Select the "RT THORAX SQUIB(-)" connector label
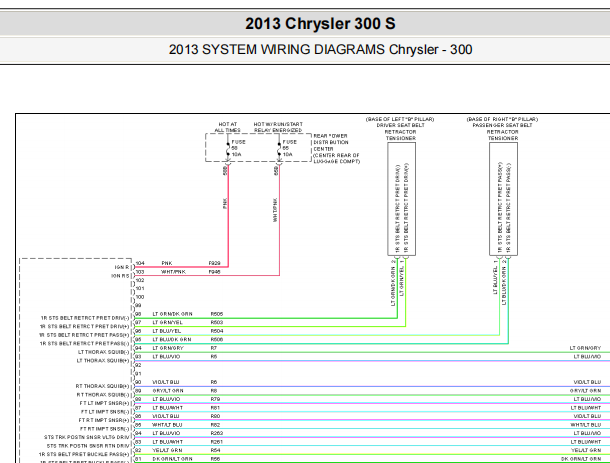This screenshot has width=610, height=463. [103, 395]
